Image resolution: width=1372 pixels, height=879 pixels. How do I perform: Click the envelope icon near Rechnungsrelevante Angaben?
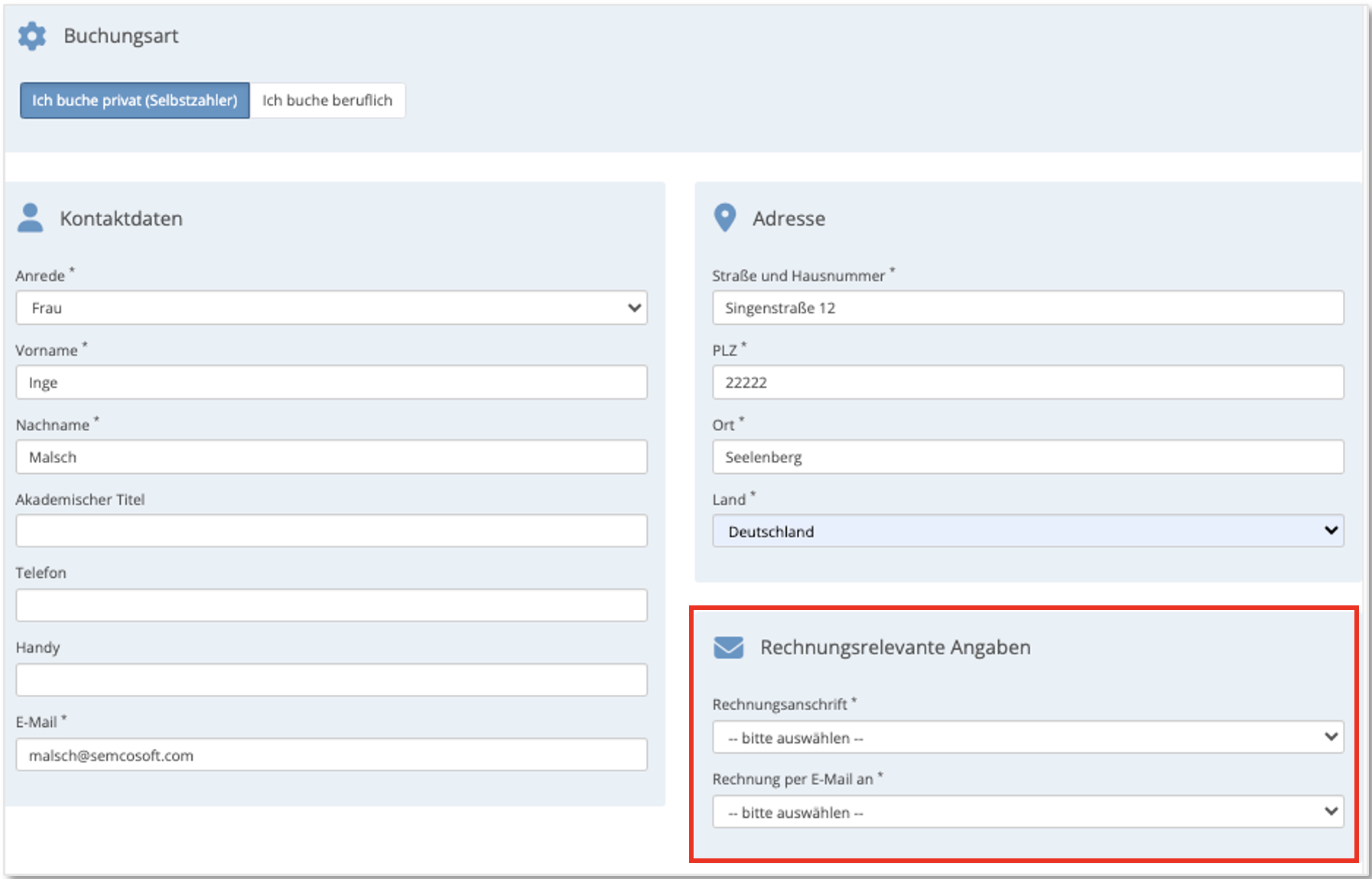click(x=728, y=646)
